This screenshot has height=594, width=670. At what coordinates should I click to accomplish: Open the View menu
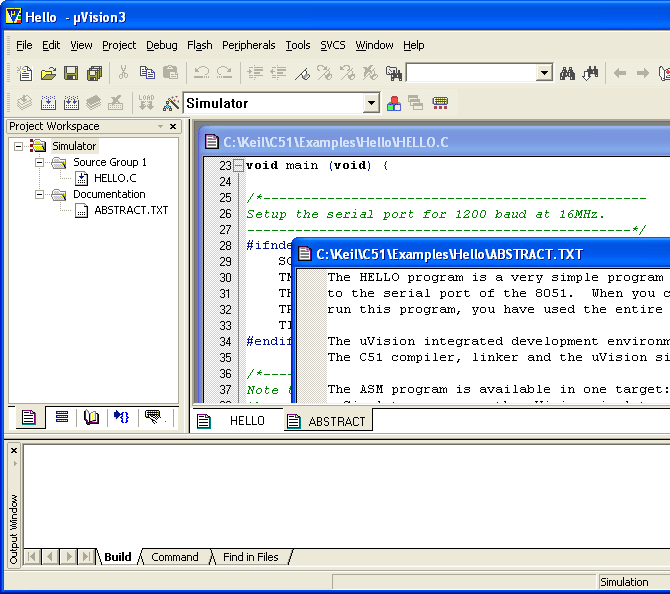click(x=81, y=45)
